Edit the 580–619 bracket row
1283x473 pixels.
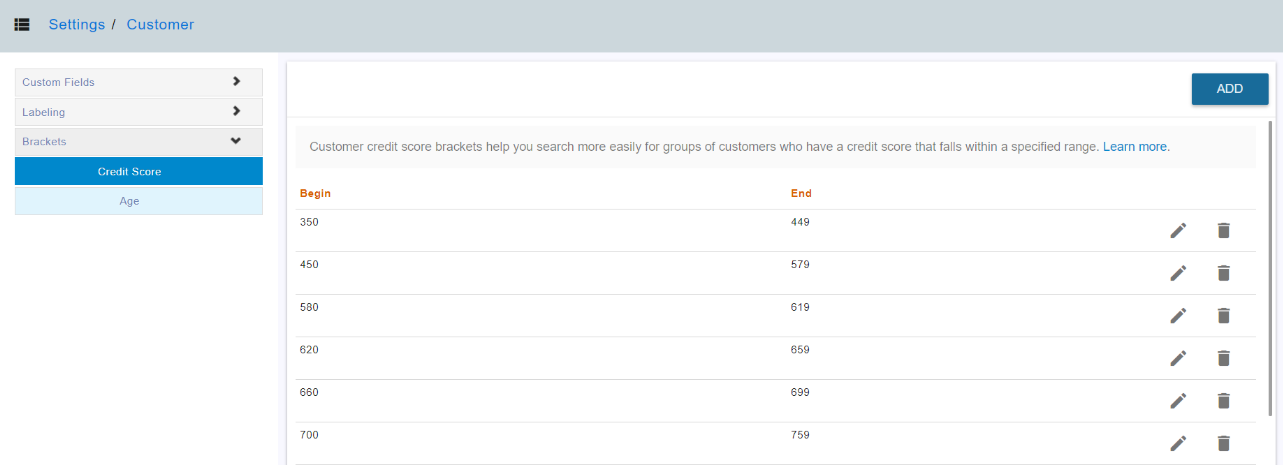click(x=1178, y=316)
